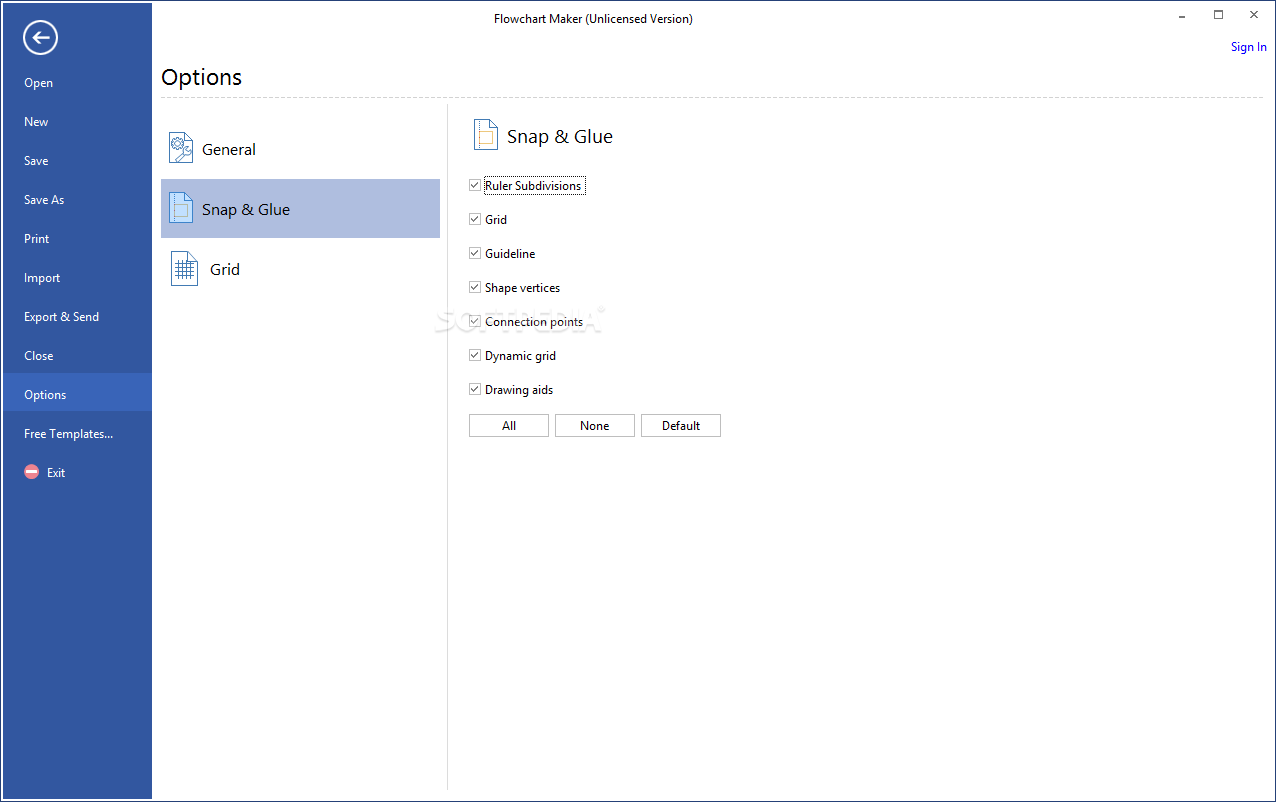
Task: Click the All button
Action: click(509, 426)
